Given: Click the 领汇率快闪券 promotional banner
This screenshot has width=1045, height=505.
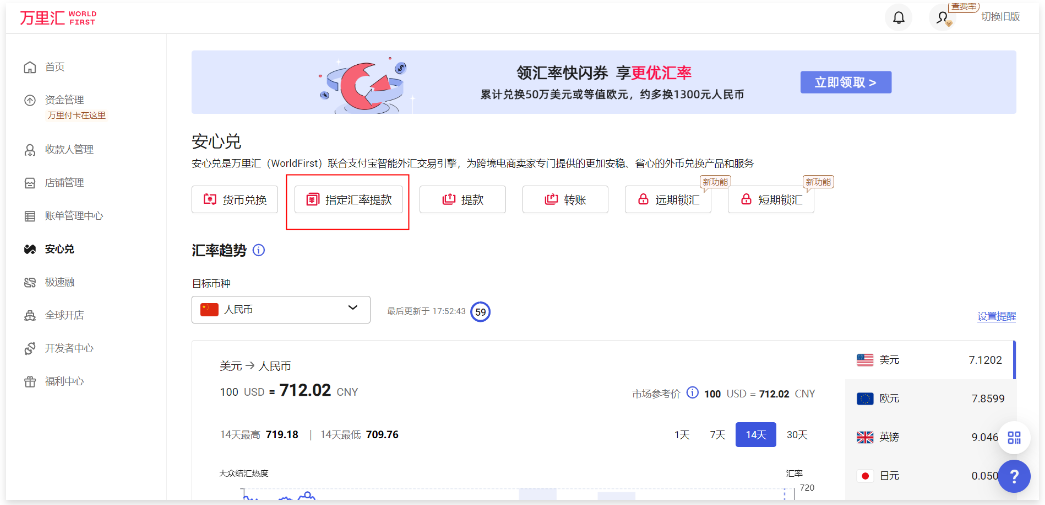Looking at the screenshot, I should pyautogui.click(x=603, y=82).
